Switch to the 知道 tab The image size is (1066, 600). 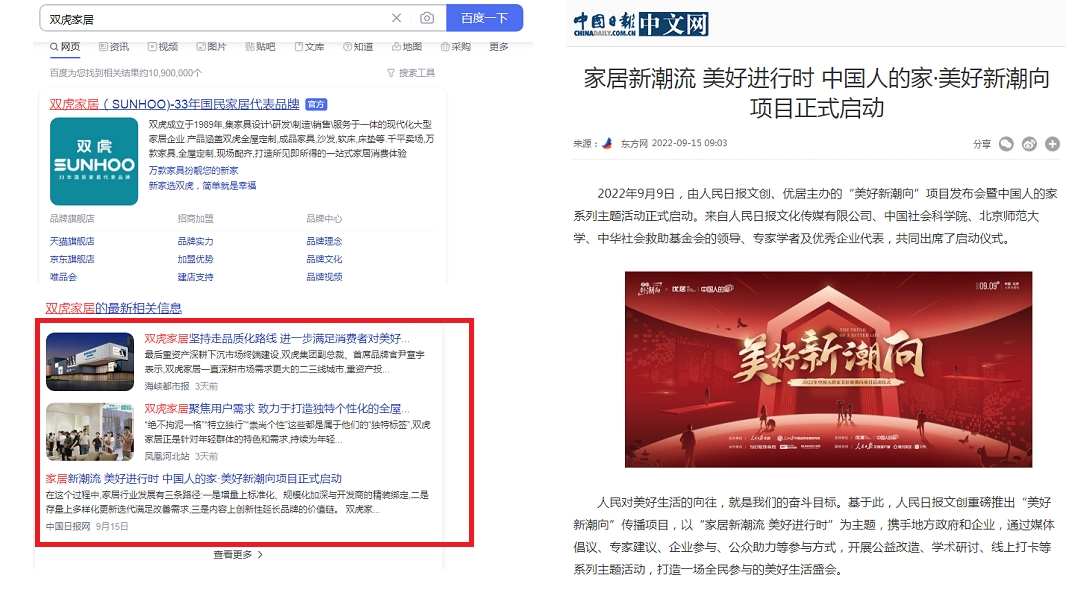tap(358, 47)
